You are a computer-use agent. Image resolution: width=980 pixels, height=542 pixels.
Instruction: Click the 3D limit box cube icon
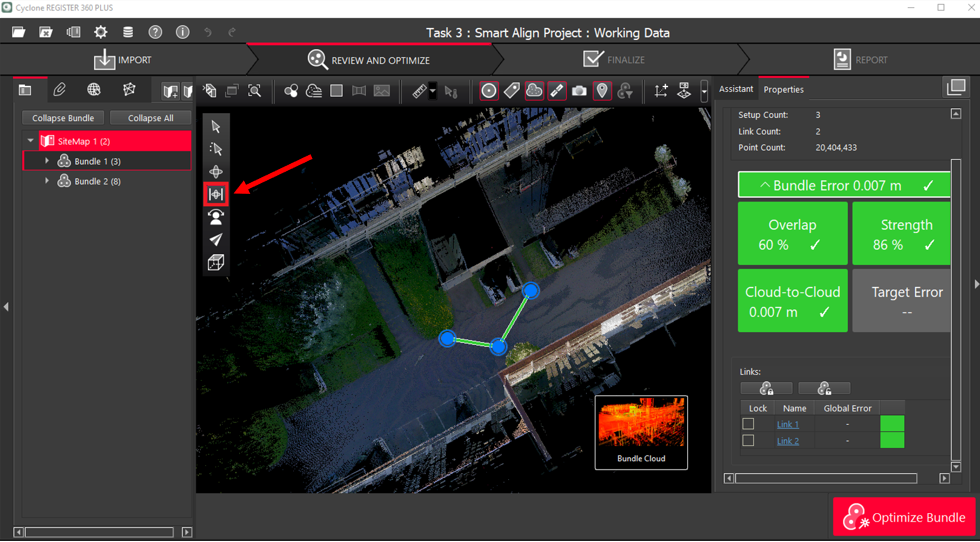coord(216,263)
